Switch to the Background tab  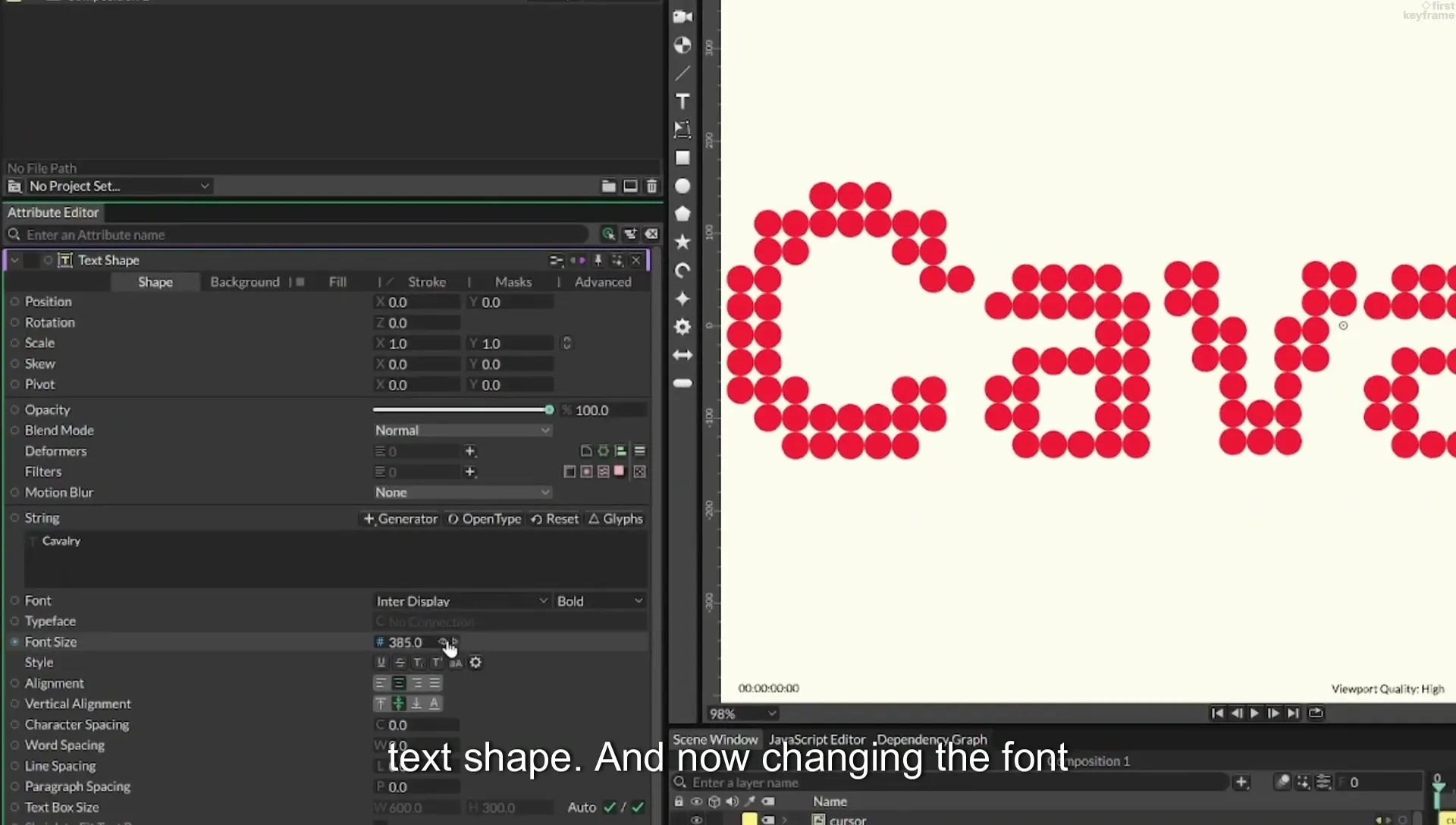coord(245,282)
